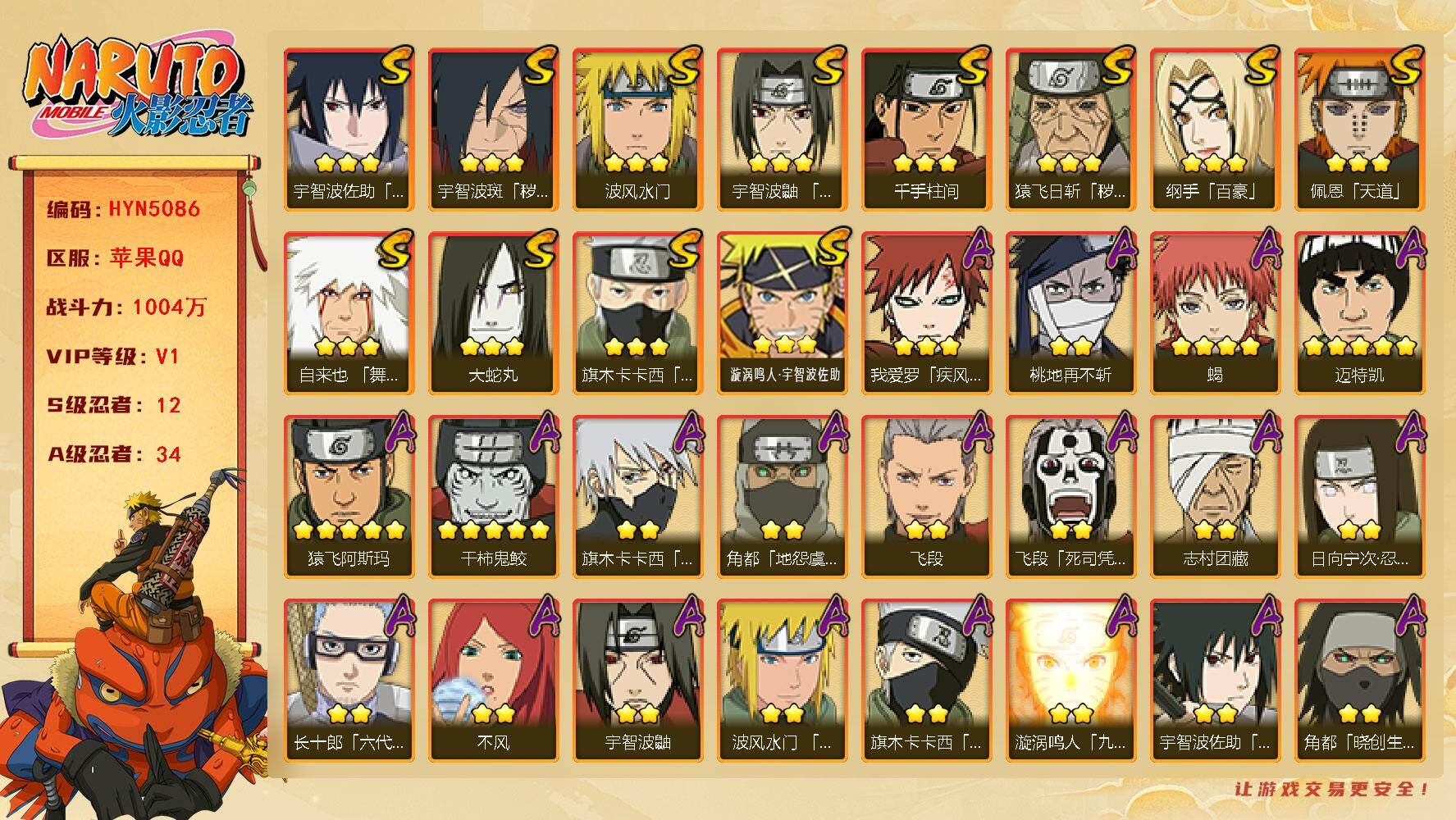The width and height of the screenshot is (1456, 820).
Task: Open the 不风 red-haired ninja card
Action: (x=493, y=681)
